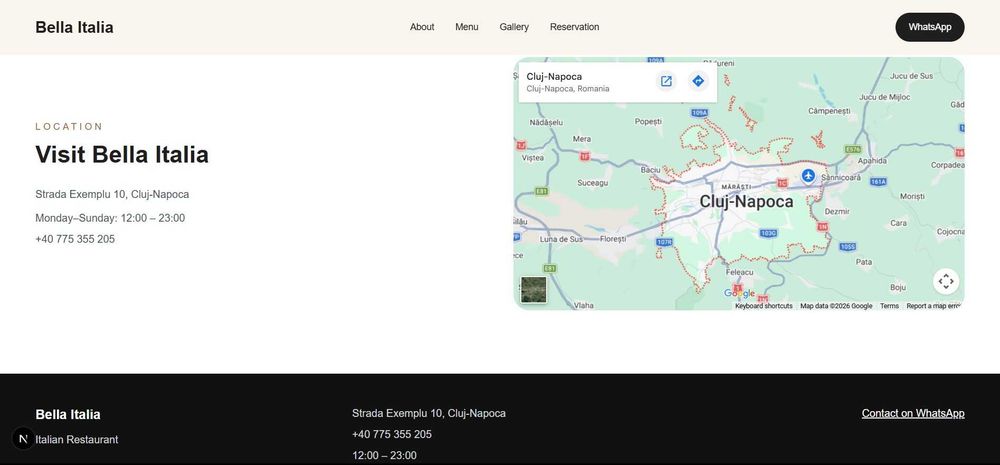Click phone number in location section
Image resolution: width=1000 pixels, height=465 pixels.
point(75,239)
